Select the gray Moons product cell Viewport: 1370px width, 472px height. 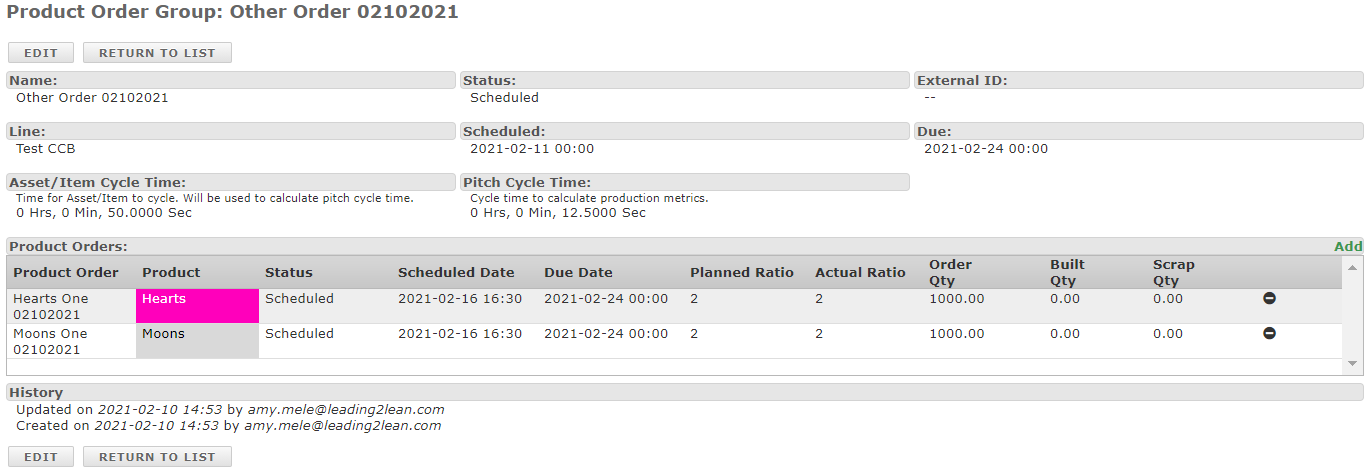197,341
